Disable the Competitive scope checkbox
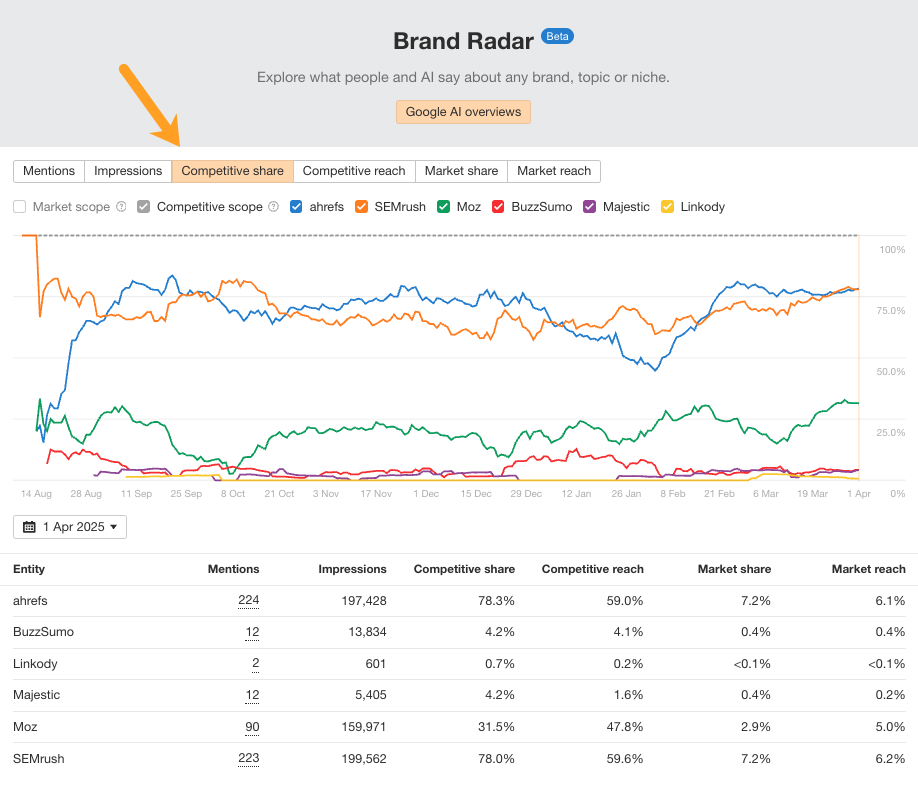This screenshot has width=918, height=785. point(142,207)
